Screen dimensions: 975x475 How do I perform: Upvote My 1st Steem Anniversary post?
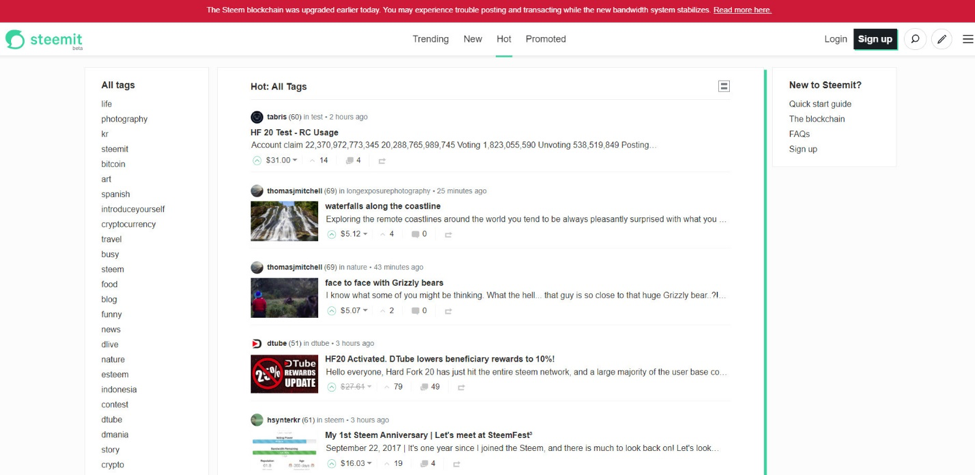click(x=331, y=463)
